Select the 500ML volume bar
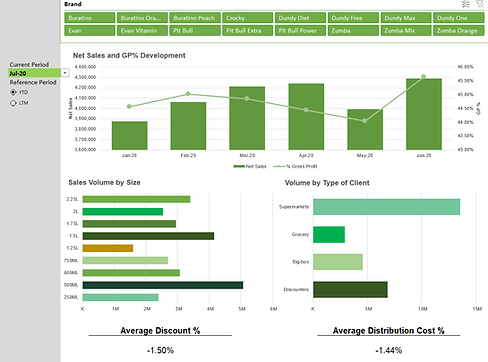The image size is (488, 362). click(163, 285)
